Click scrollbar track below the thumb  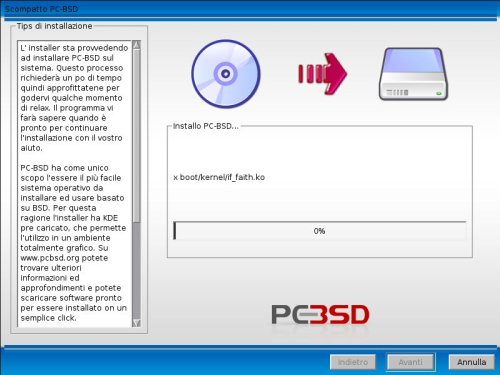click(x=136, y=270)
